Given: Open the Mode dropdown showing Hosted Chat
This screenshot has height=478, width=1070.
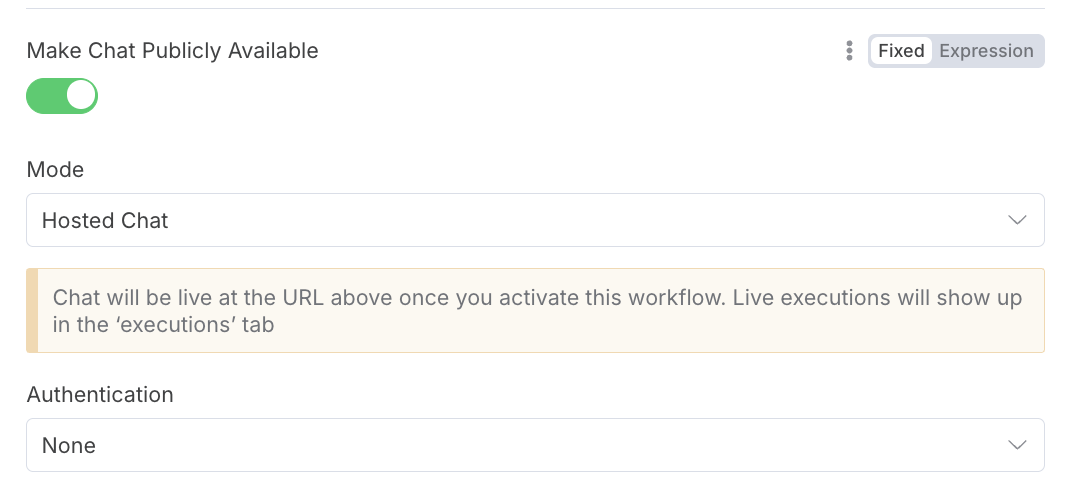Looking at the screenshot, I should coord(535,220).
